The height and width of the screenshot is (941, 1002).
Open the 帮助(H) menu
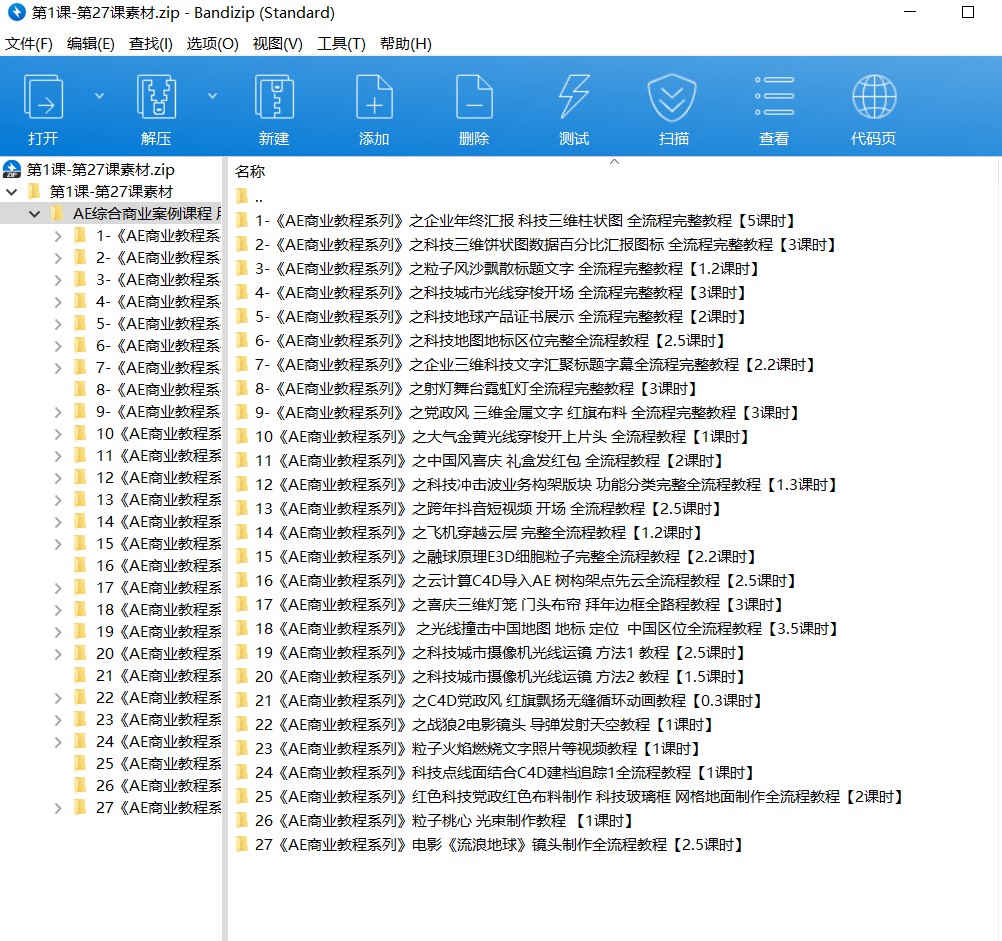point(406,43)
